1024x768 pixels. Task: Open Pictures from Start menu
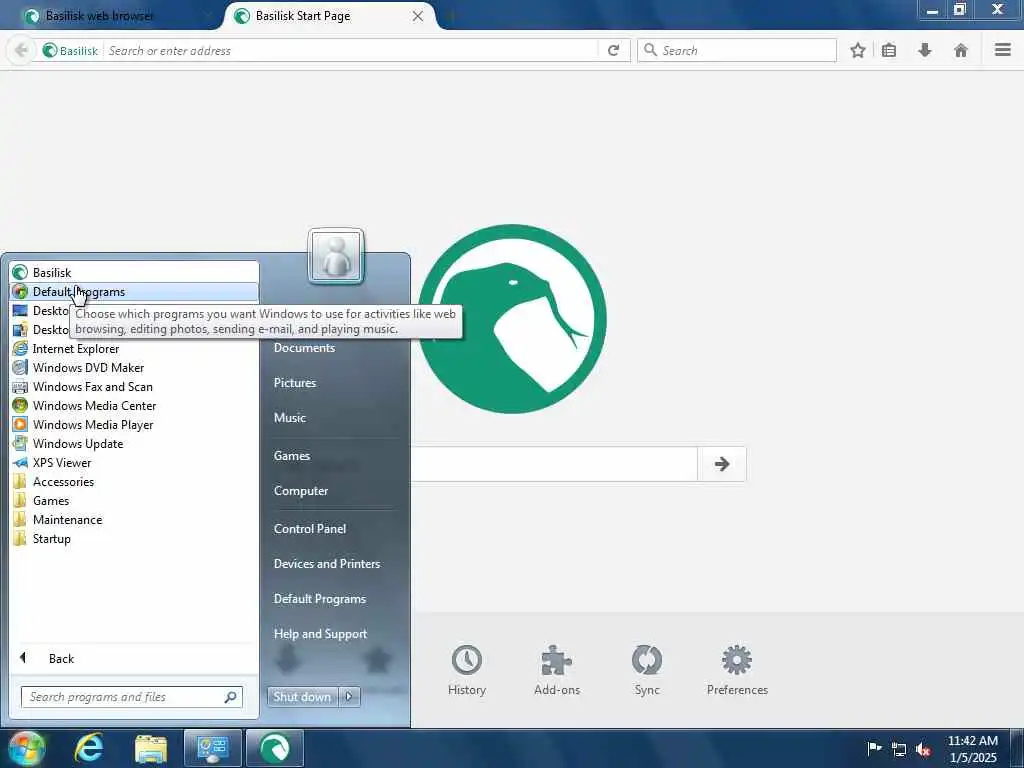[295, 383]
